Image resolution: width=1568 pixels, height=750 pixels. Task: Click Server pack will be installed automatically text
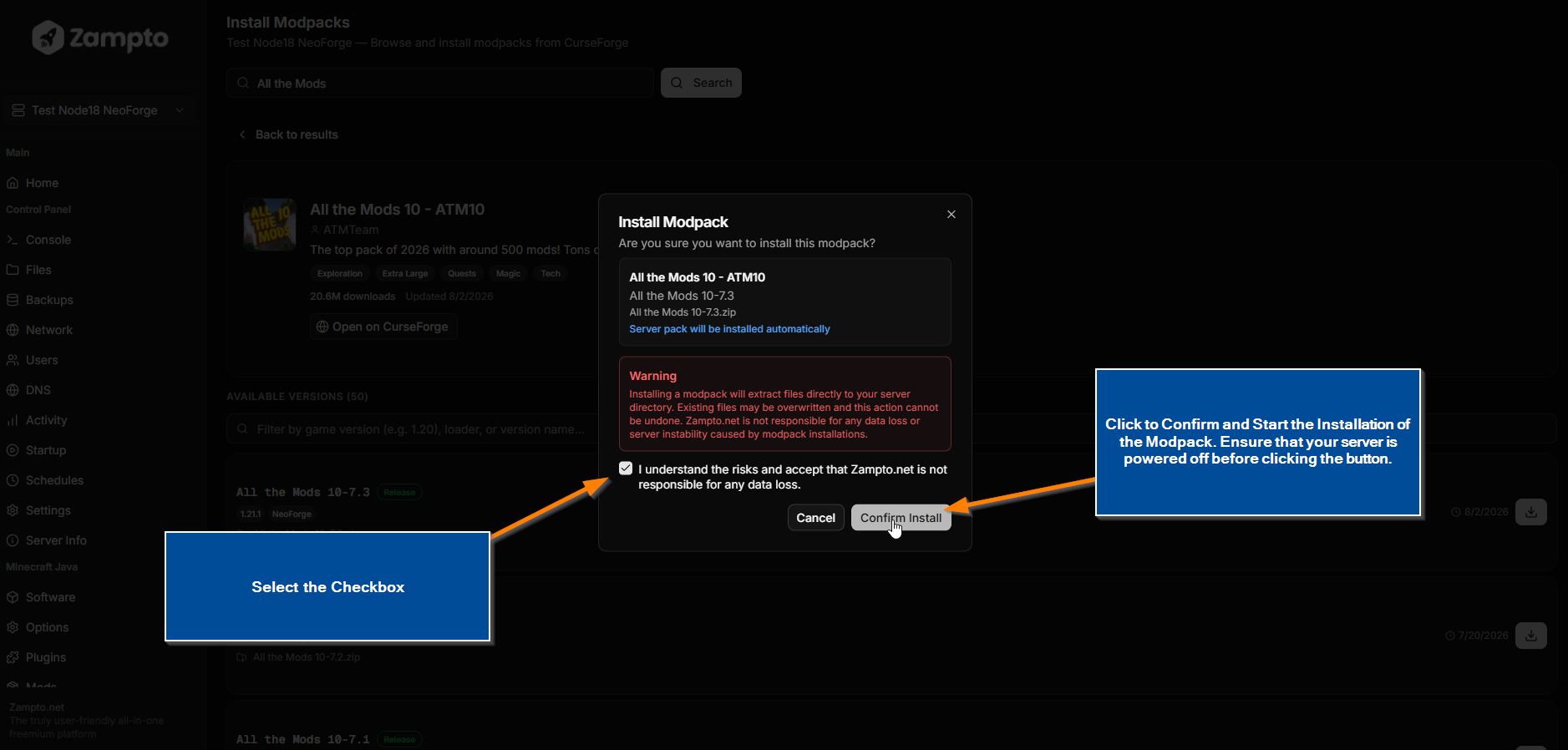729,329
